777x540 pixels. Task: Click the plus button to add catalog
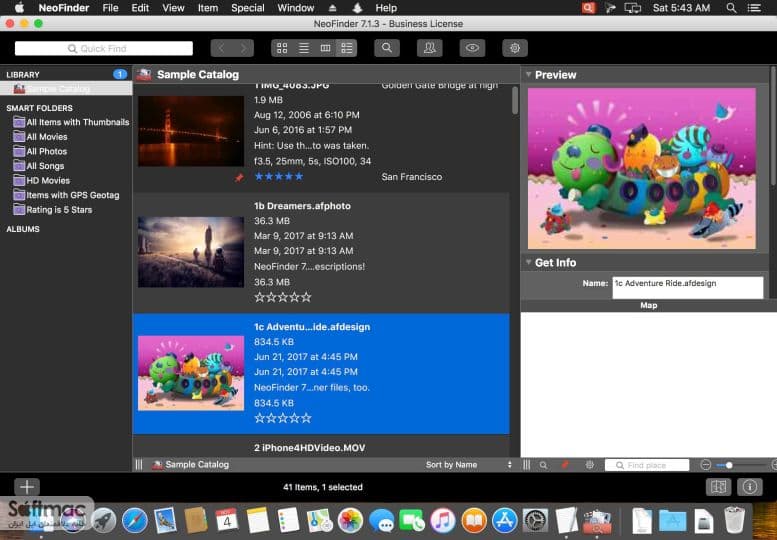(x=27, y=487)
